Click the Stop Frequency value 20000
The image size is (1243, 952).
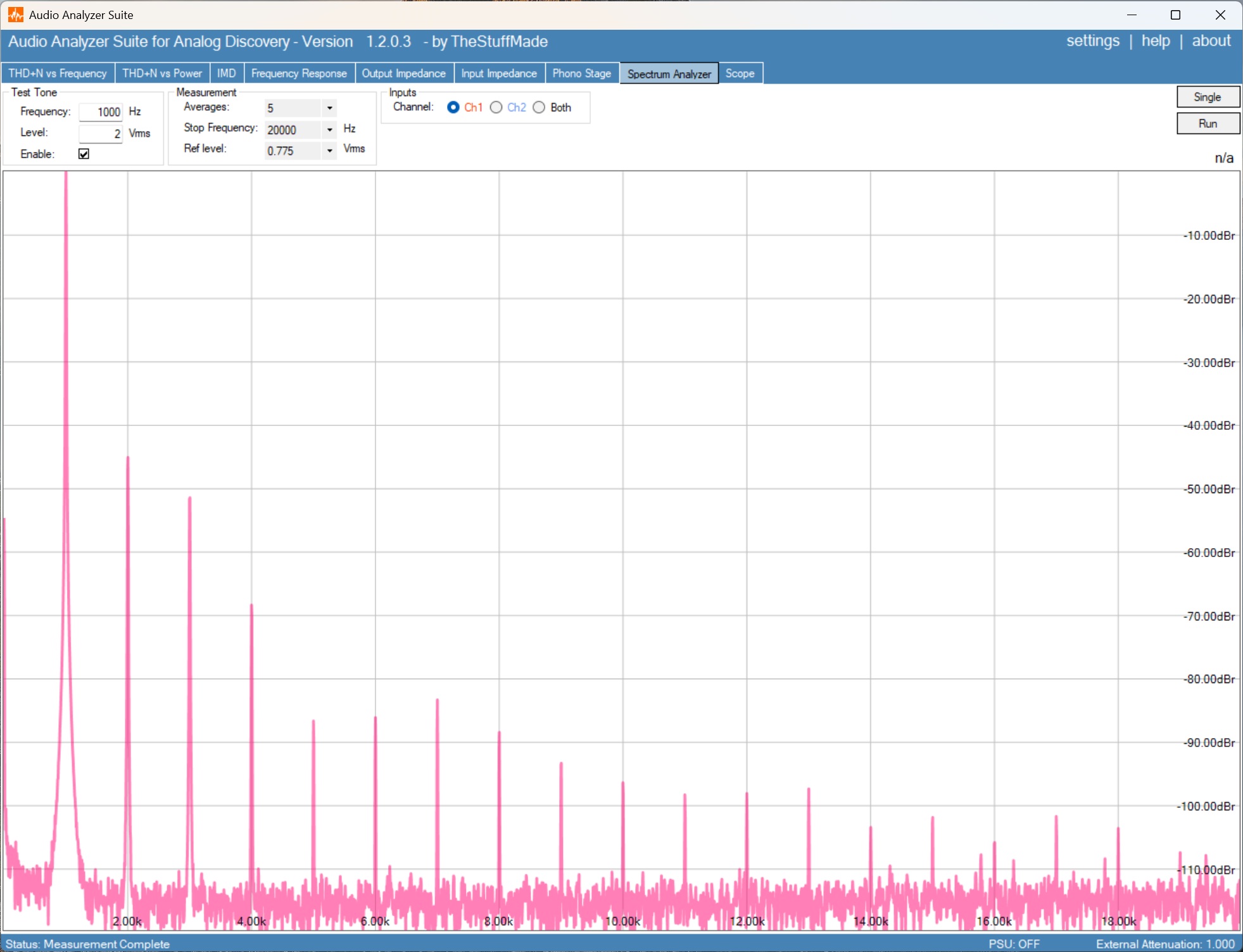[x=294, y=130]
